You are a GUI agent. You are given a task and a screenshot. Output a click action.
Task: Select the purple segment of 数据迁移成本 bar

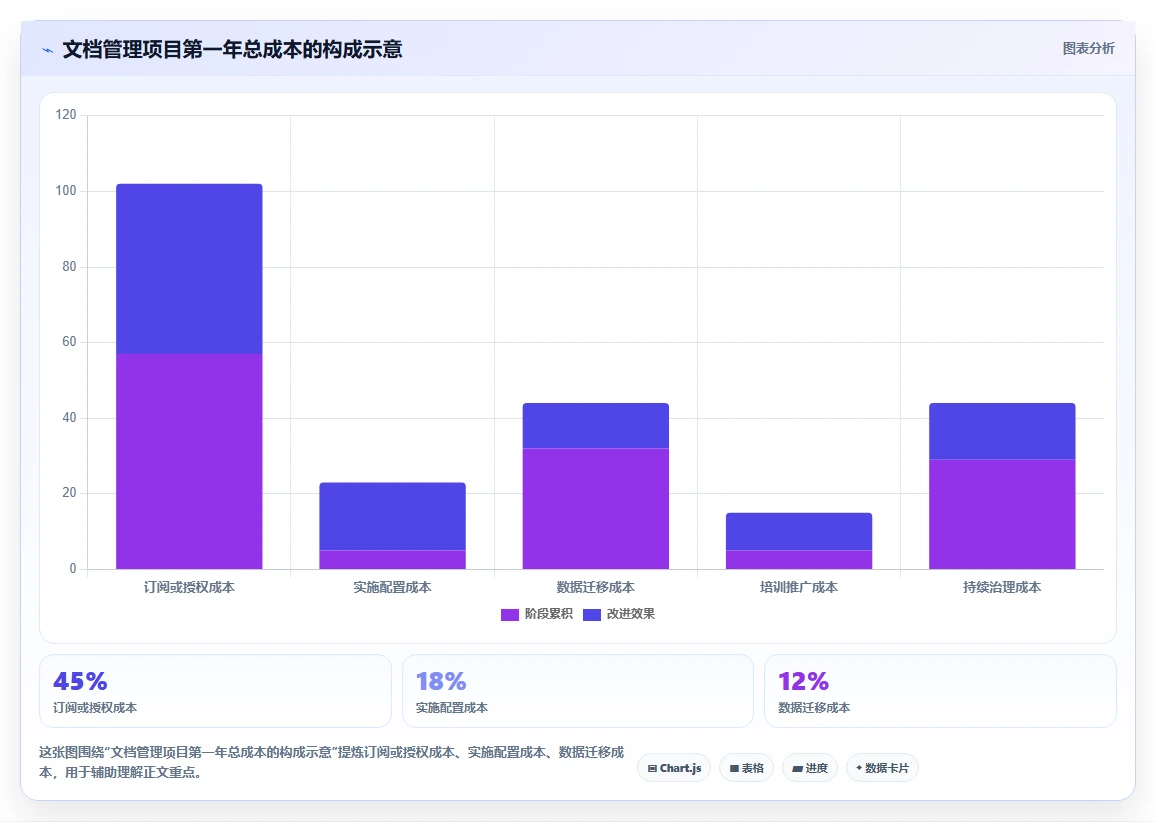[x=596, y=509]
